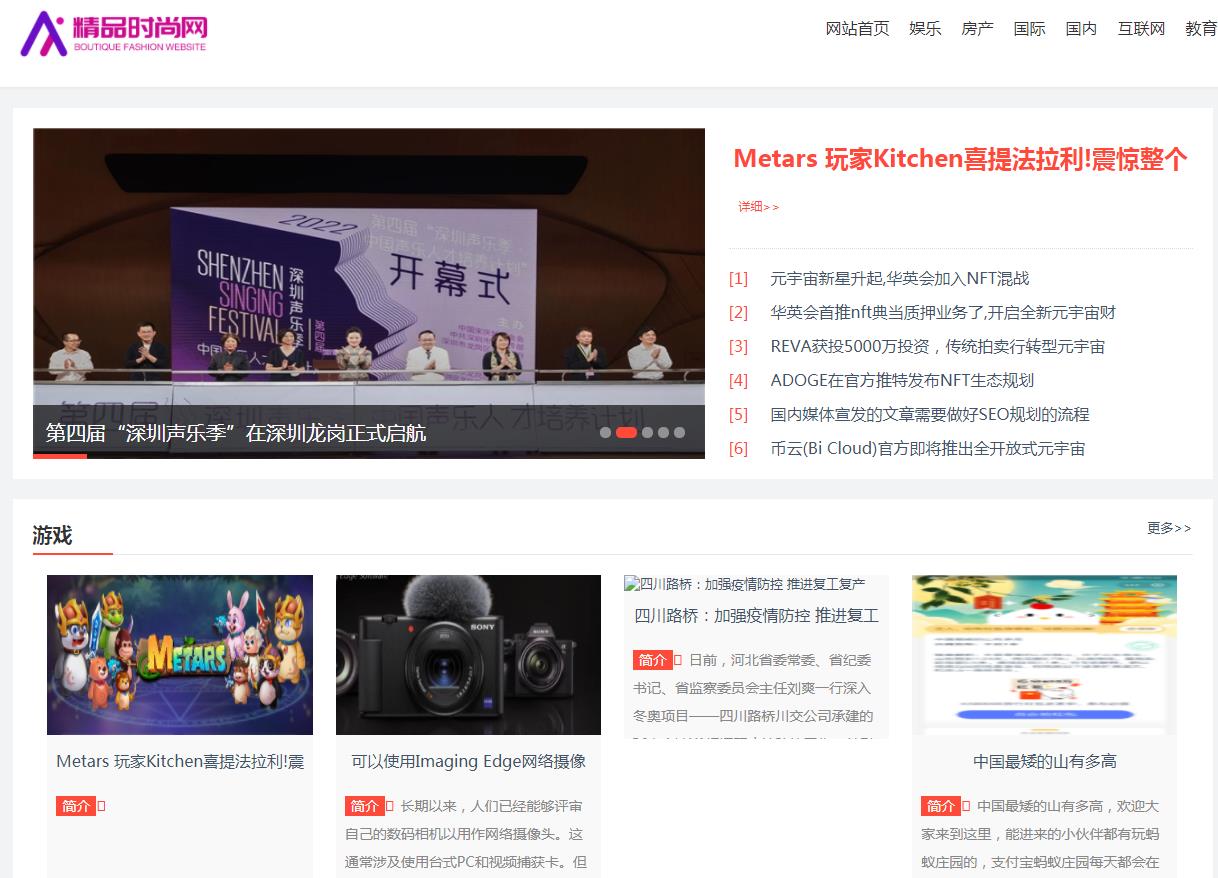Screen dimensions: 1218x878
Task: Jump to the fifth carousel dot
Action: click(679, 433)
